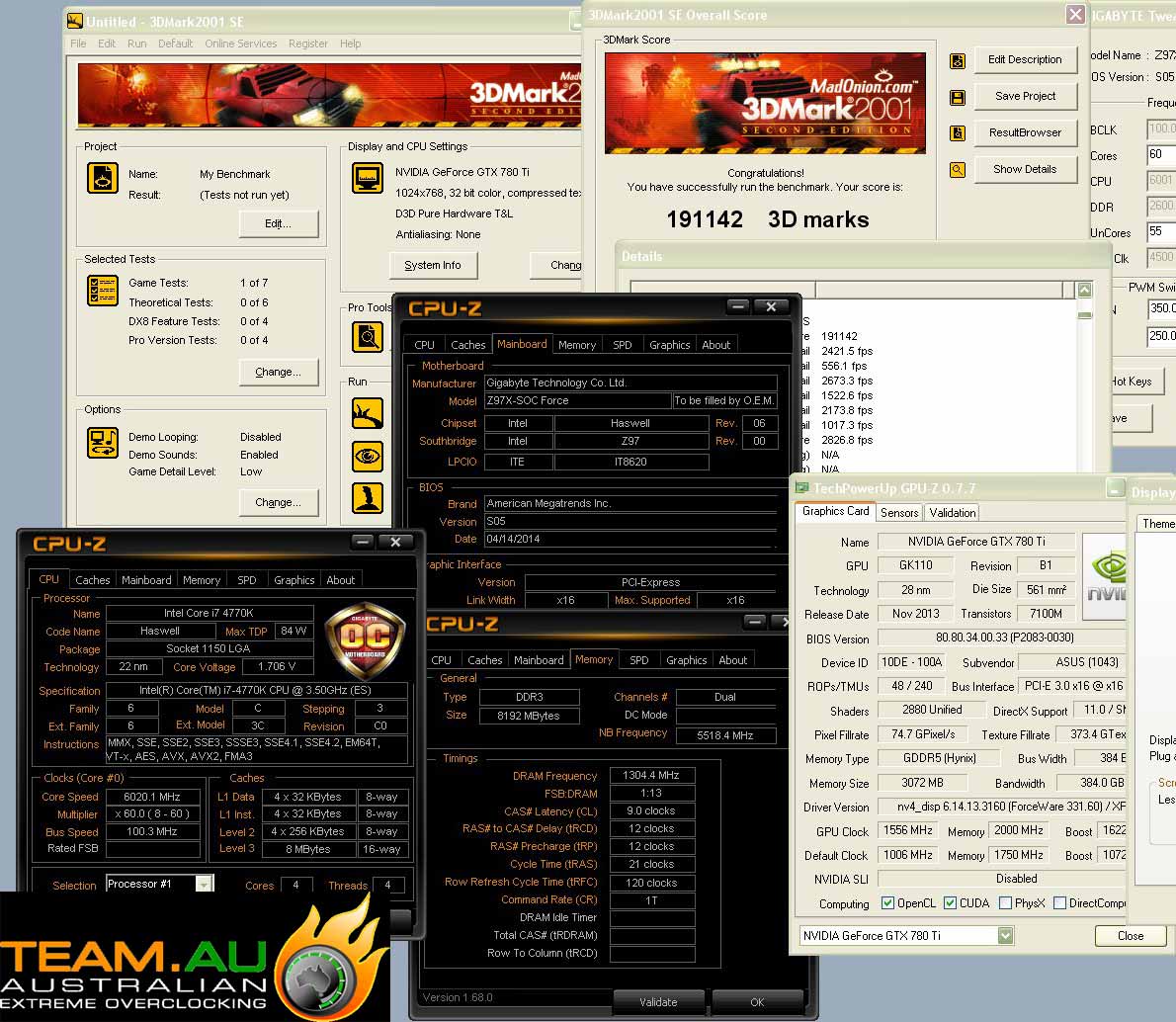1176x1022 pixels.
Task: Click the GPU Clock 1556 MHz value
Action: [907, 830]
